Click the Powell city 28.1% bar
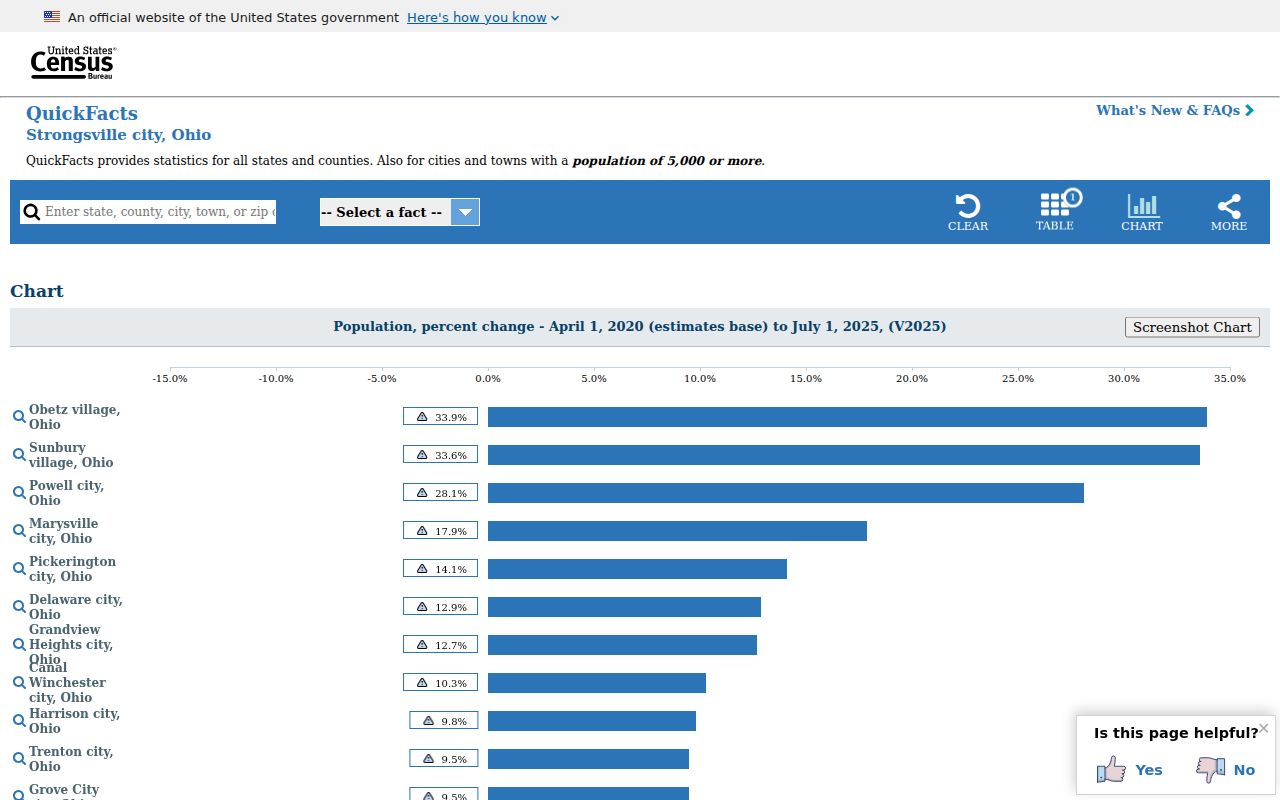The height and width of the screenshot is (800, 1280). (786, 493)
